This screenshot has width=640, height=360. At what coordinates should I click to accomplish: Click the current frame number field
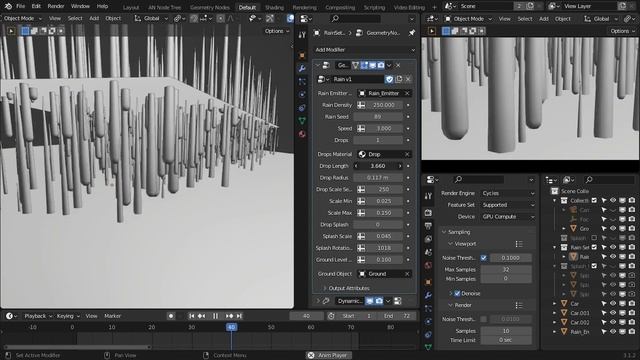[x=306, y=316]
